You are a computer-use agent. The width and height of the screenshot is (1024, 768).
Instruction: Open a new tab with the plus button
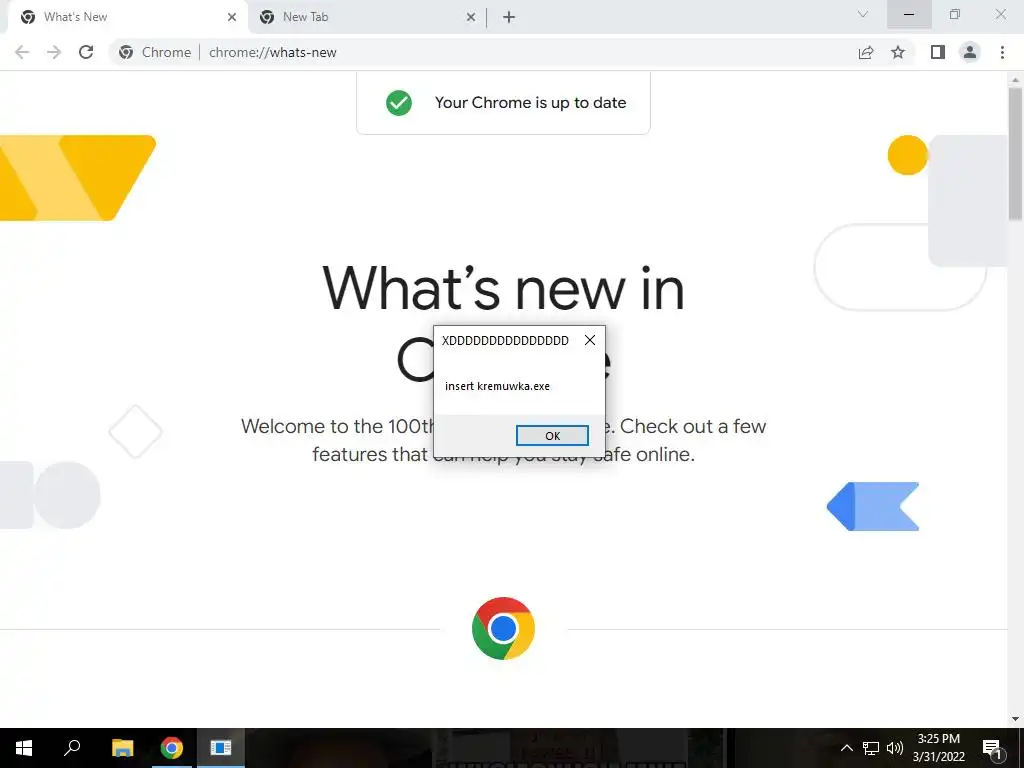[509, 18]
